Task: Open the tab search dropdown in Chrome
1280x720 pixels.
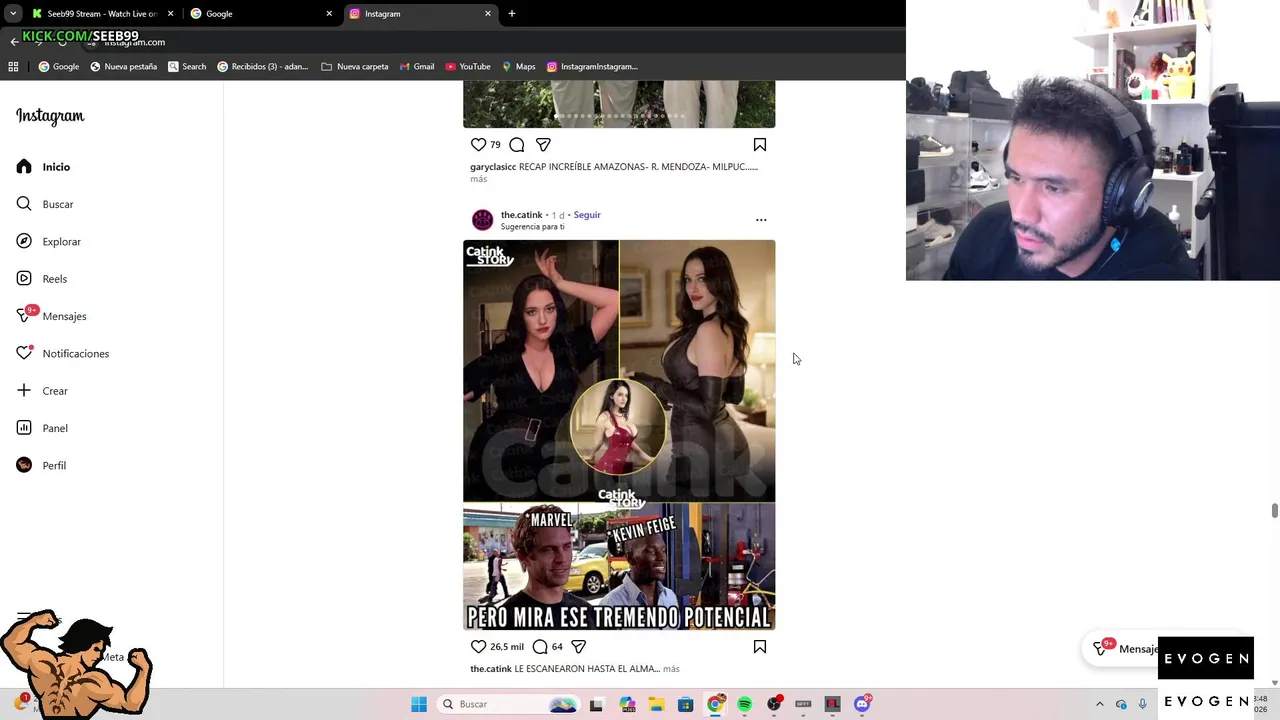Action: (13, 13)
